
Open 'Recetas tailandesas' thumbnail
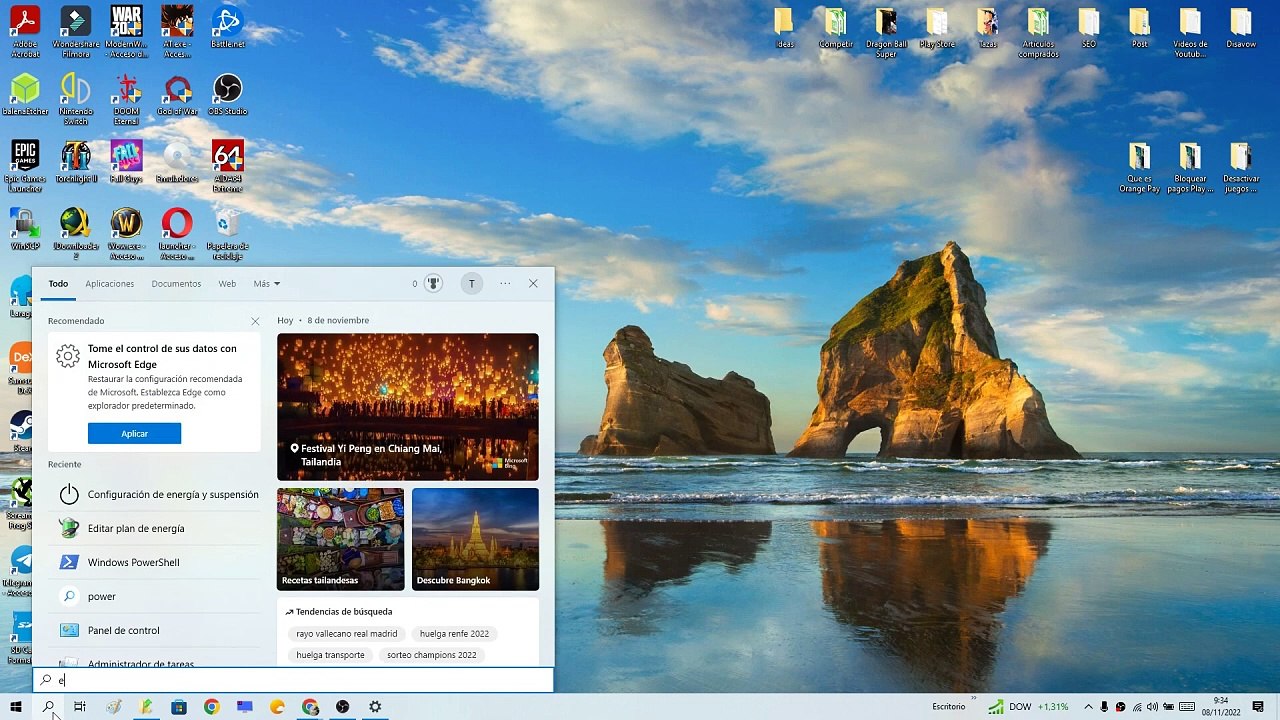(340, 539)
